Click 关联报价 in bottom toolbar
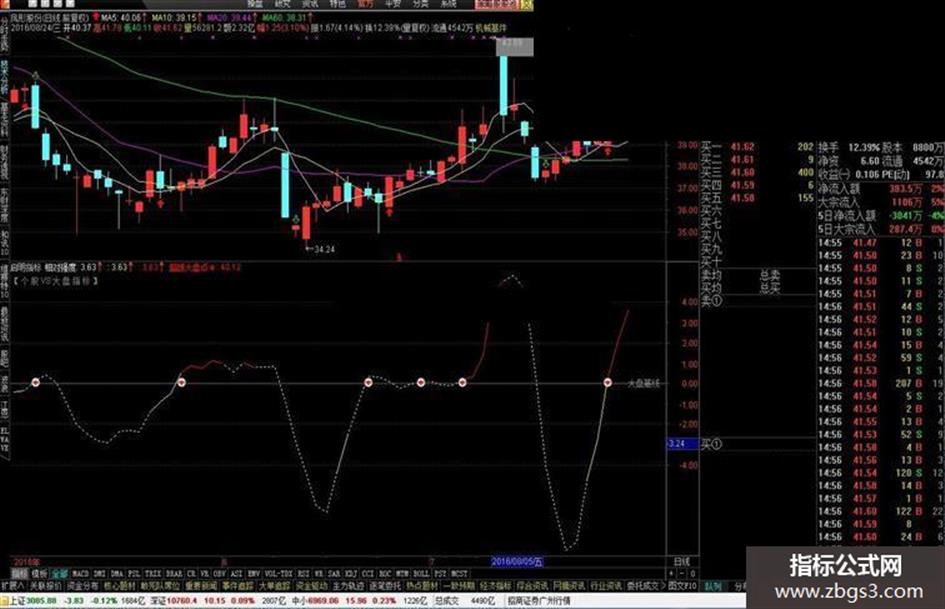The width and height of the screenshot is (945, 609). (45, 585)
